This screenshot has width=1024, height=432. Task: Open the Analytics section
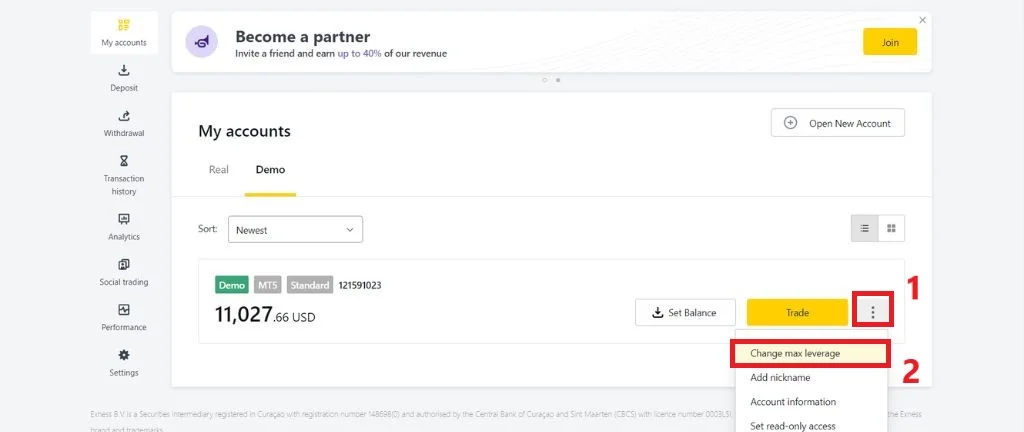pyautogui.click(x=124, y=226)
